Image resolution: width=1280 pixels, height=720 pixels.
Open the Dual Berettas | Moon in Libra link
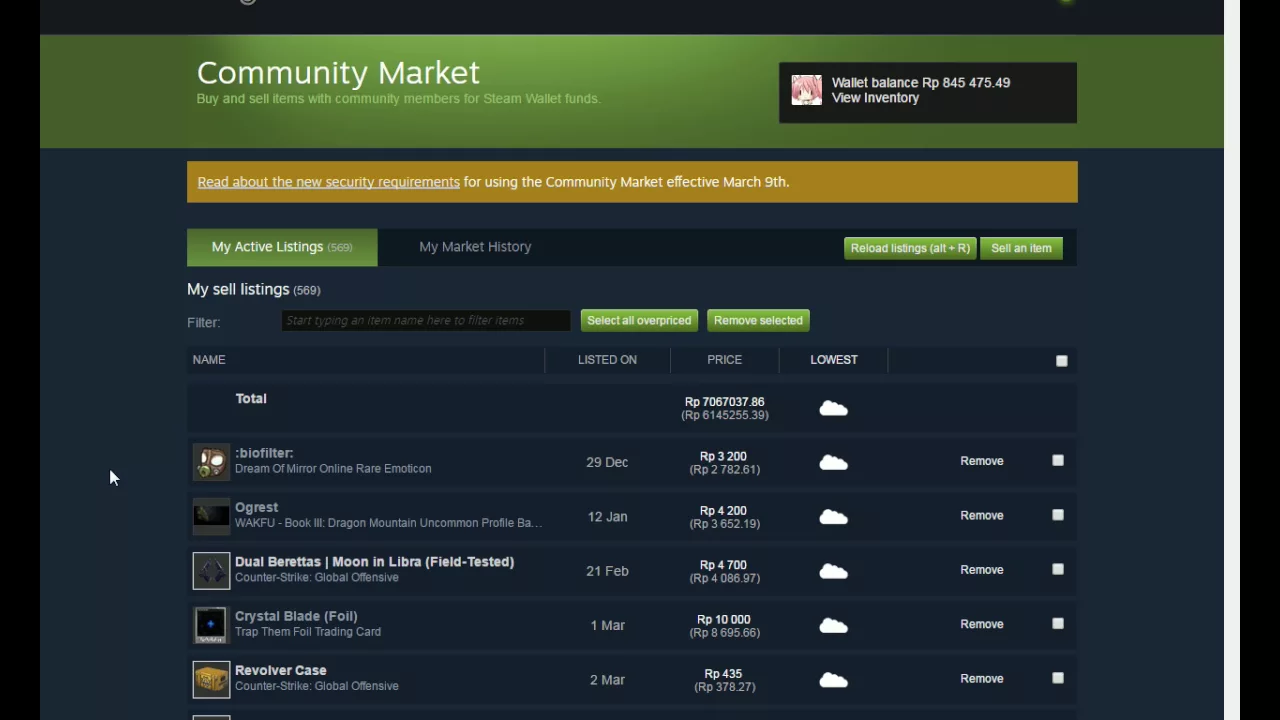click(x=374, y=562)
